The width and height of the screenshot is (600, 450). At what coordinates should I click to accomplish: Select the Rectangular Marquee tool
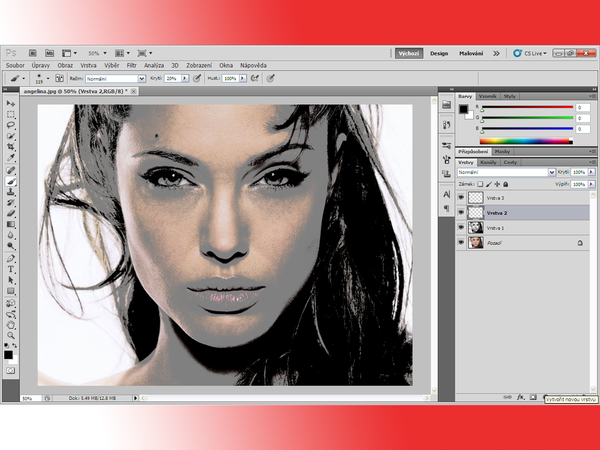point(11,115)
